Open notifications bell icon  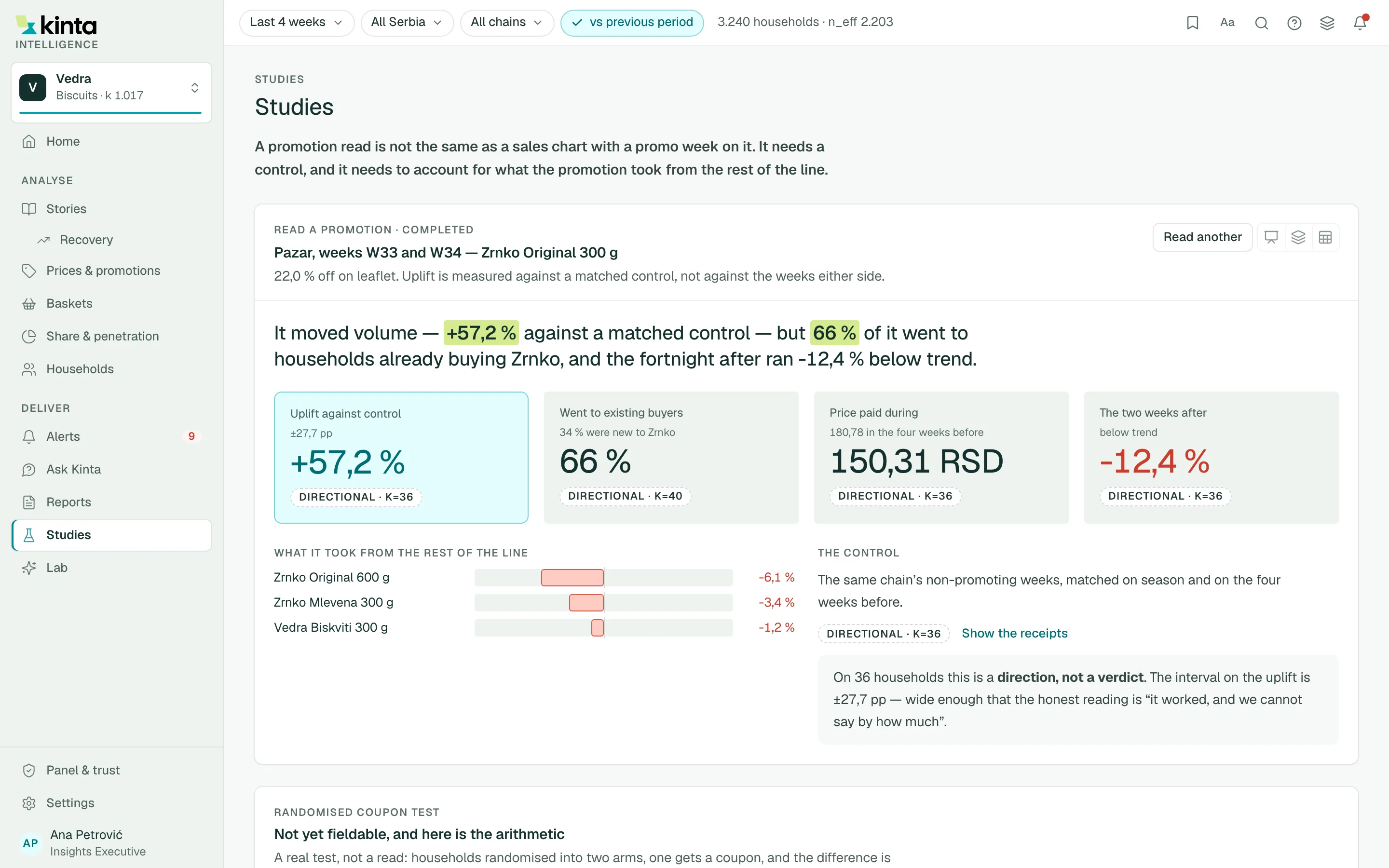(x=1360, y=22)
